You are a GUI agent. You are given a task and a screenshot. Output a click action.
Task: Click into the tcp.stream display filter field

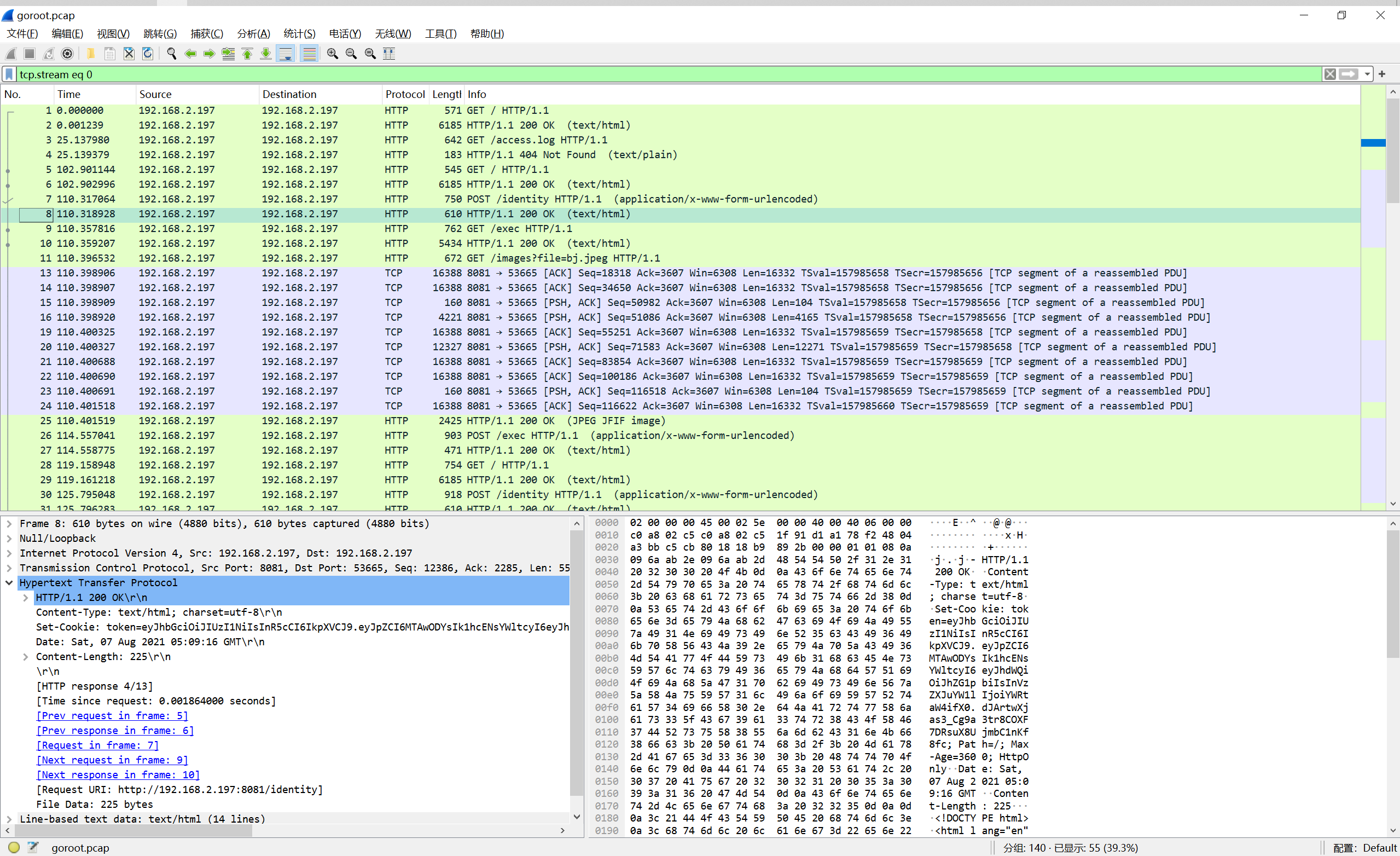click(568, 74)
